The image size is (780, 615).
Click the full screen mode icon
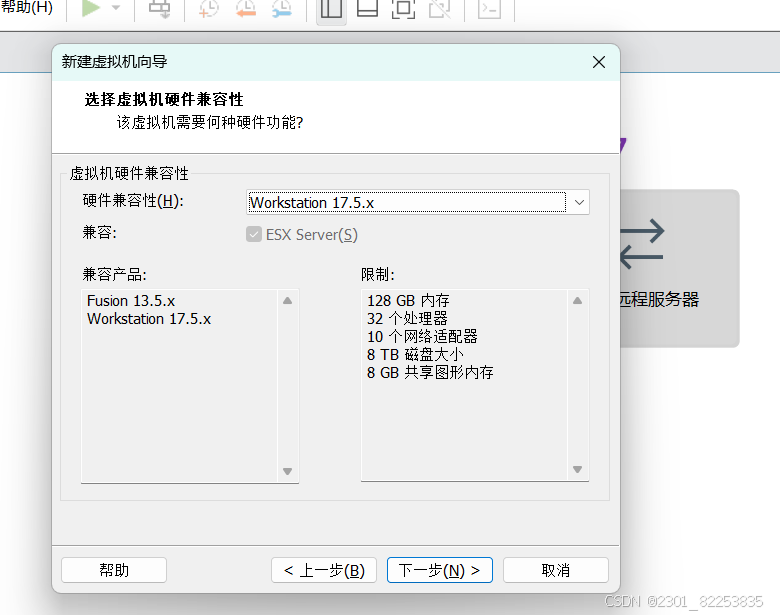403,8
